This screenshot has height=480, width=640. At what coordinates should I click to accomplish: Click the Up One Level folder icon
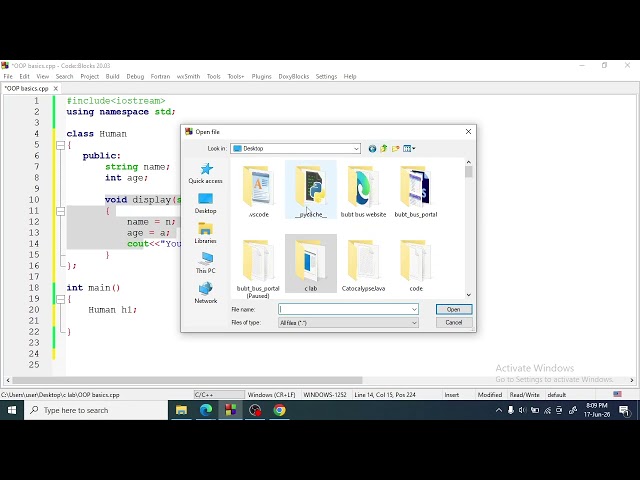click(384, 149)
